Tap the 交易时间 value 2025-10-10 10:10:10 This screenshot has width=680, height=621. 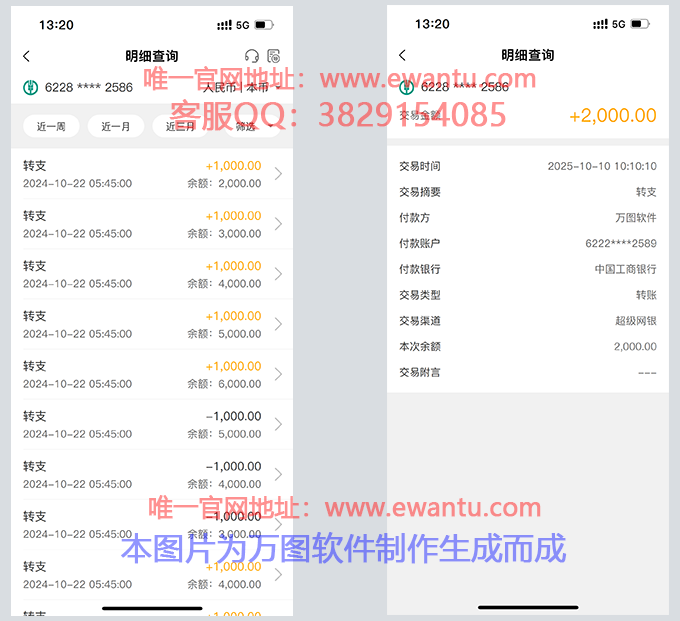602,166
